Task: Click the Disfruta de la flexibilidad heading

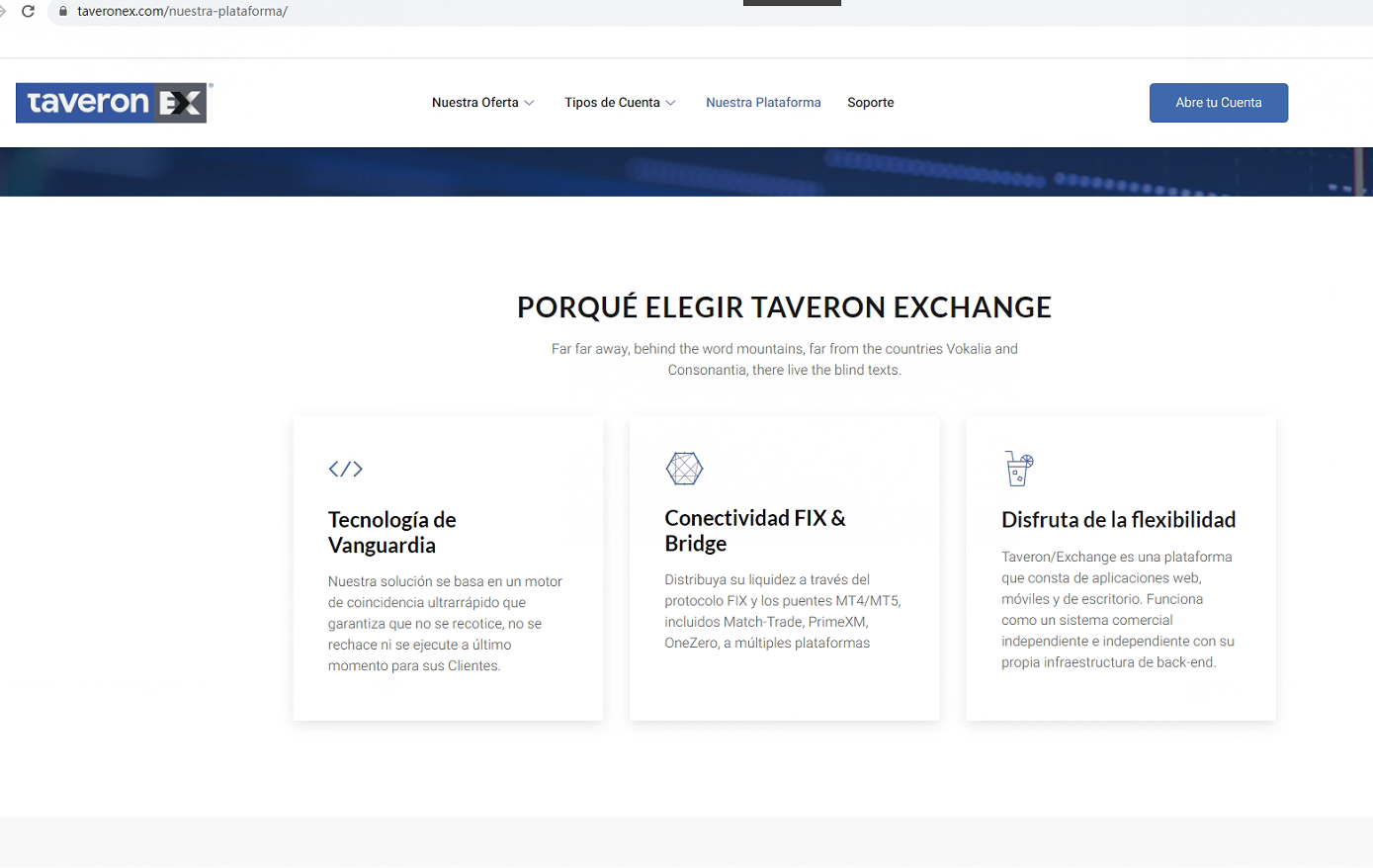Action: coord(1119,520)
